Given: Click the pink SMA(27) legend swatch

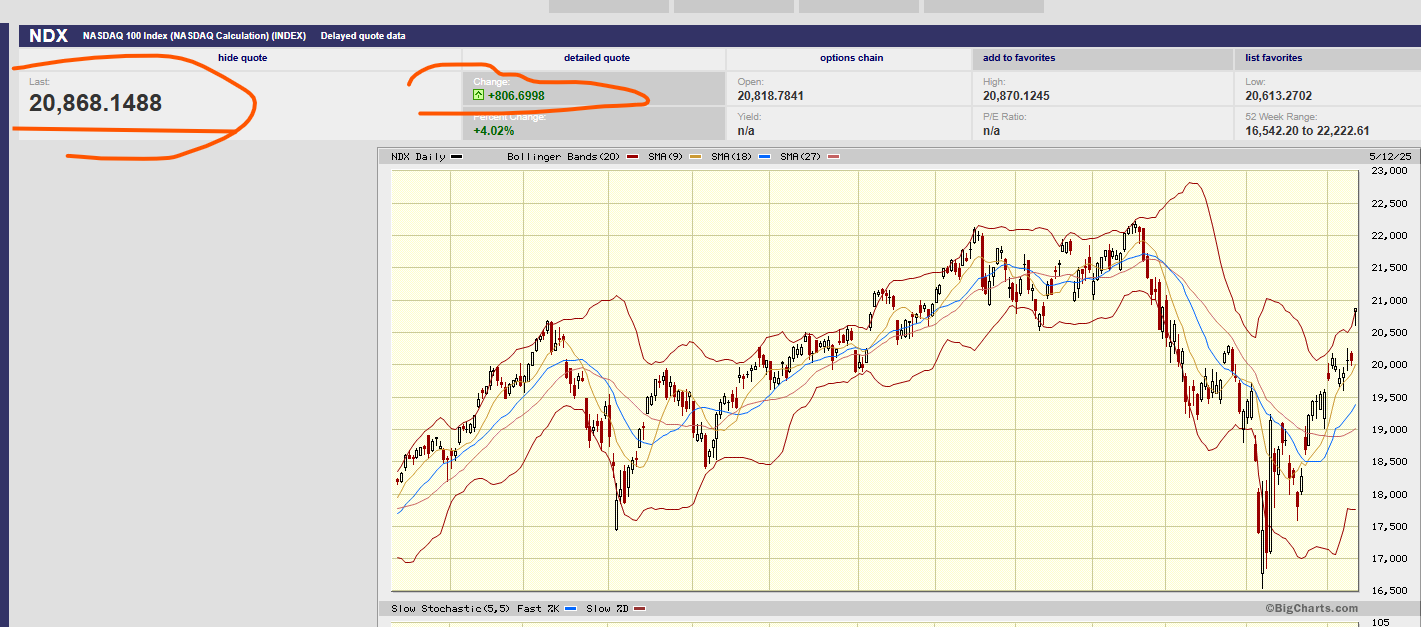Looking at the screenshot, I should point(834,157).
